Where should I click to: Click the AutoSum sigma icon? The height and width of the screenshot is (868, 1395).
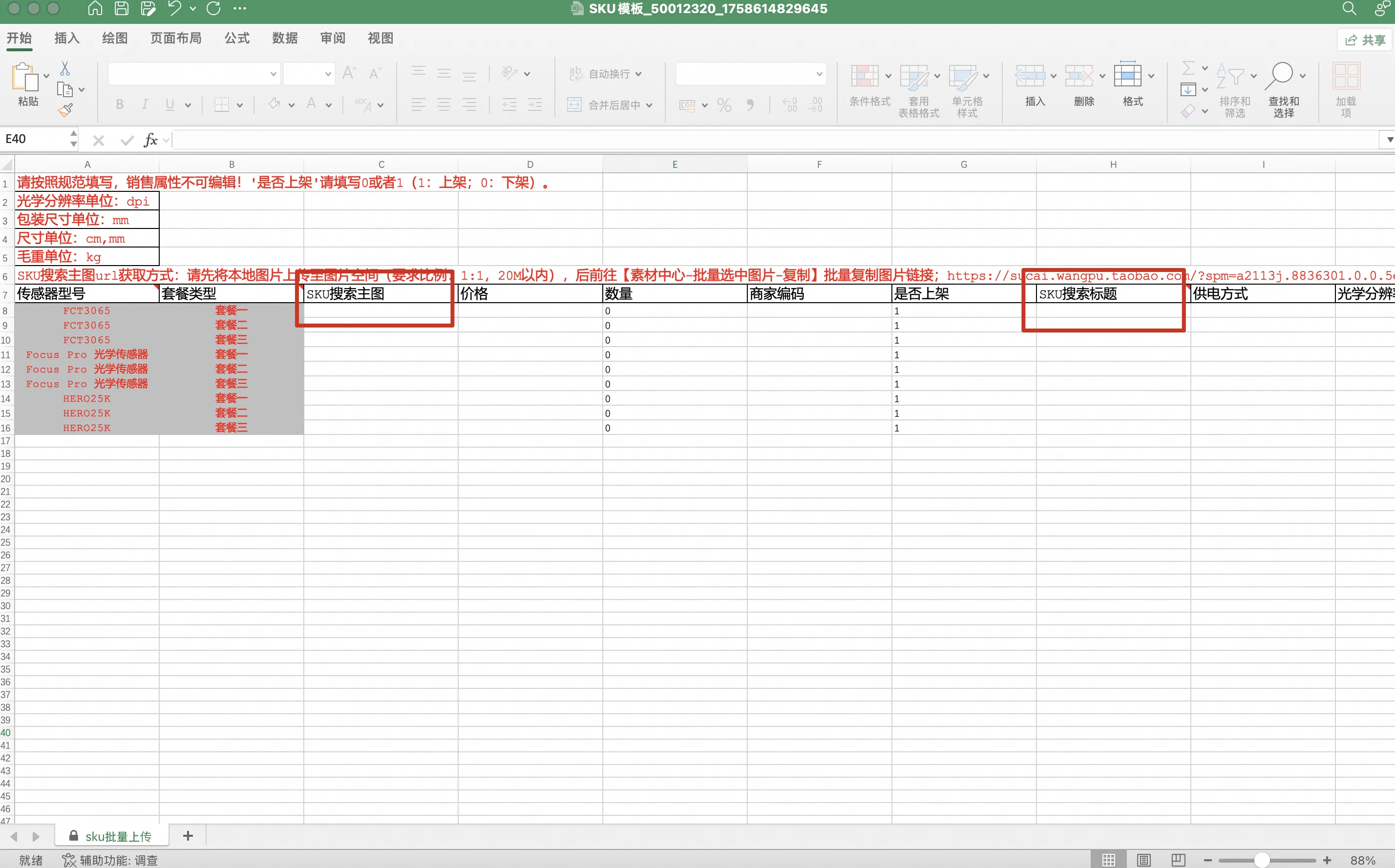[x=1188, y=68]
